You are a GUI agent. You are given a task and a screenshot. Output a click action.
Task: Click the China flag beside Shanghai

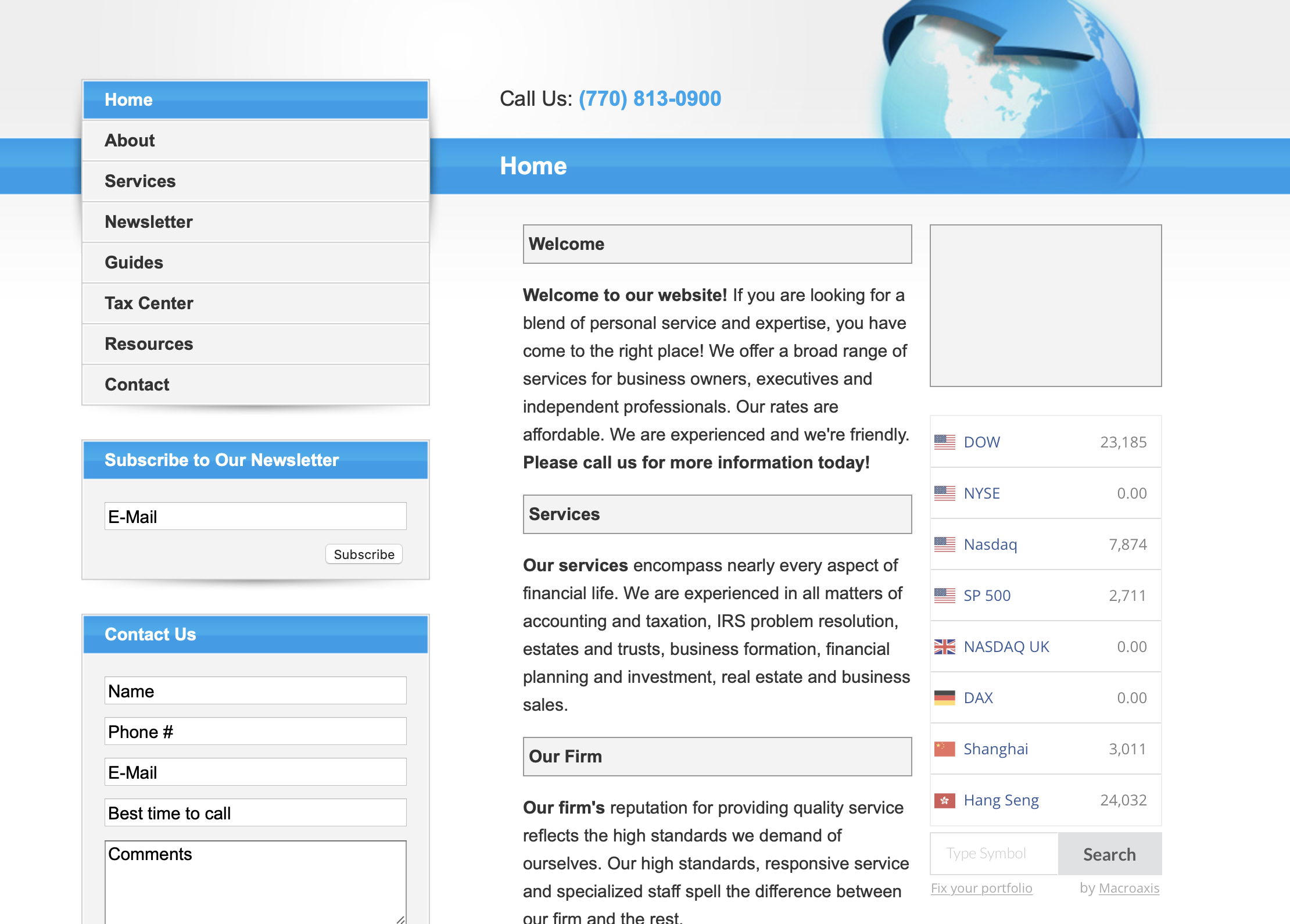pos(944,749)
